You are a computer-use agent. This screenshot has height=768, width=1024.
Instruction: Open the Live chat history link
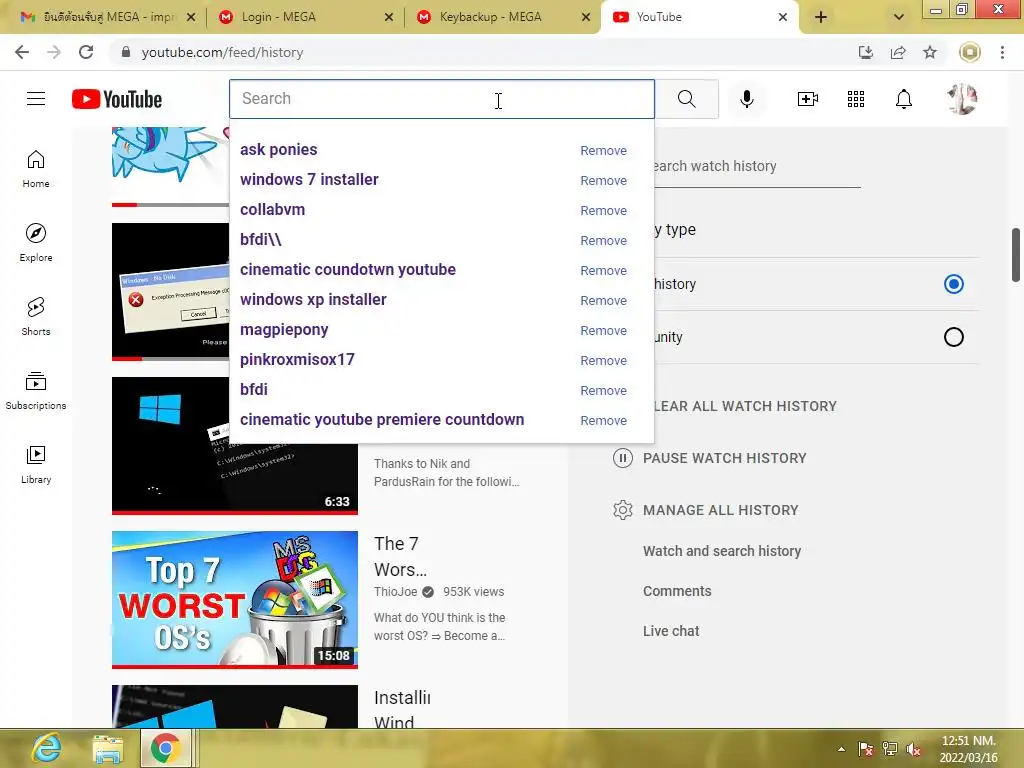coord(671,631)
